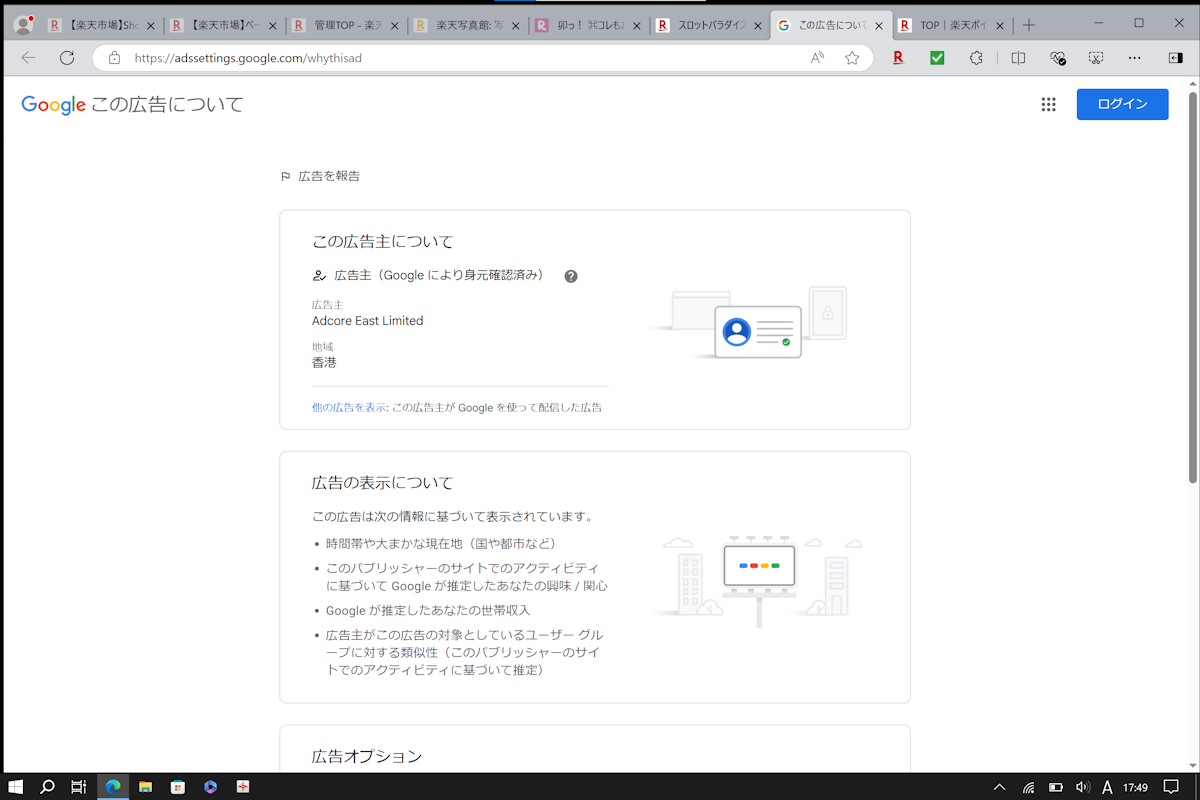Click the ログイン button
This screenshot has height=800, width=1200.
point(1122,104)
